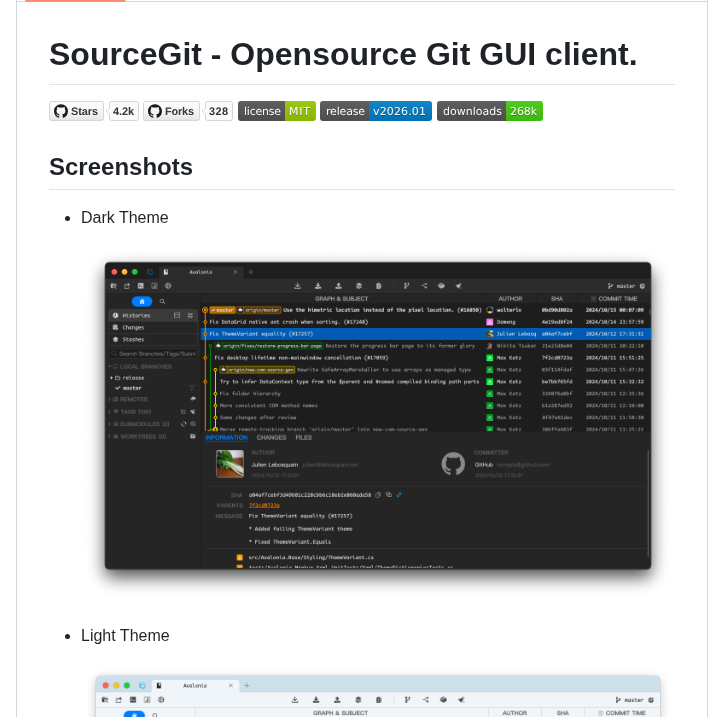This screenshot has width=724, height=717.
Task: Click Create branch icon in dark theme toolbar
Action: 406,286
